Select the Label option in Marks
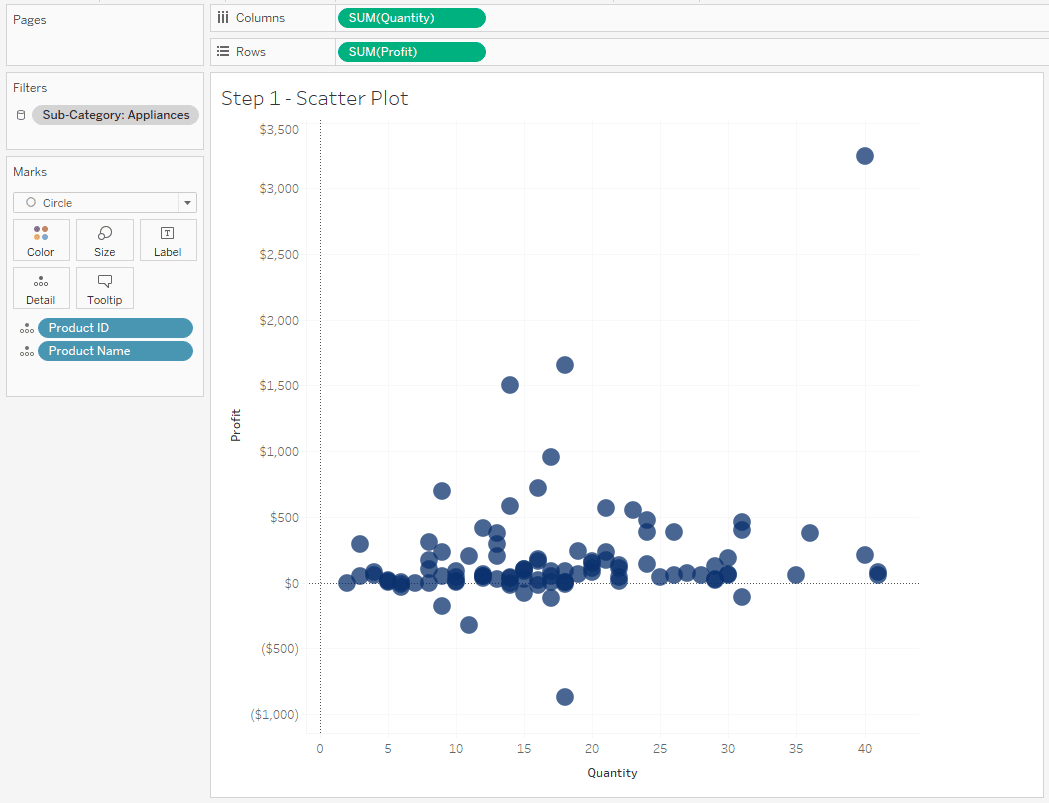Screen dimensions: 1049x803 coord(168,240)
